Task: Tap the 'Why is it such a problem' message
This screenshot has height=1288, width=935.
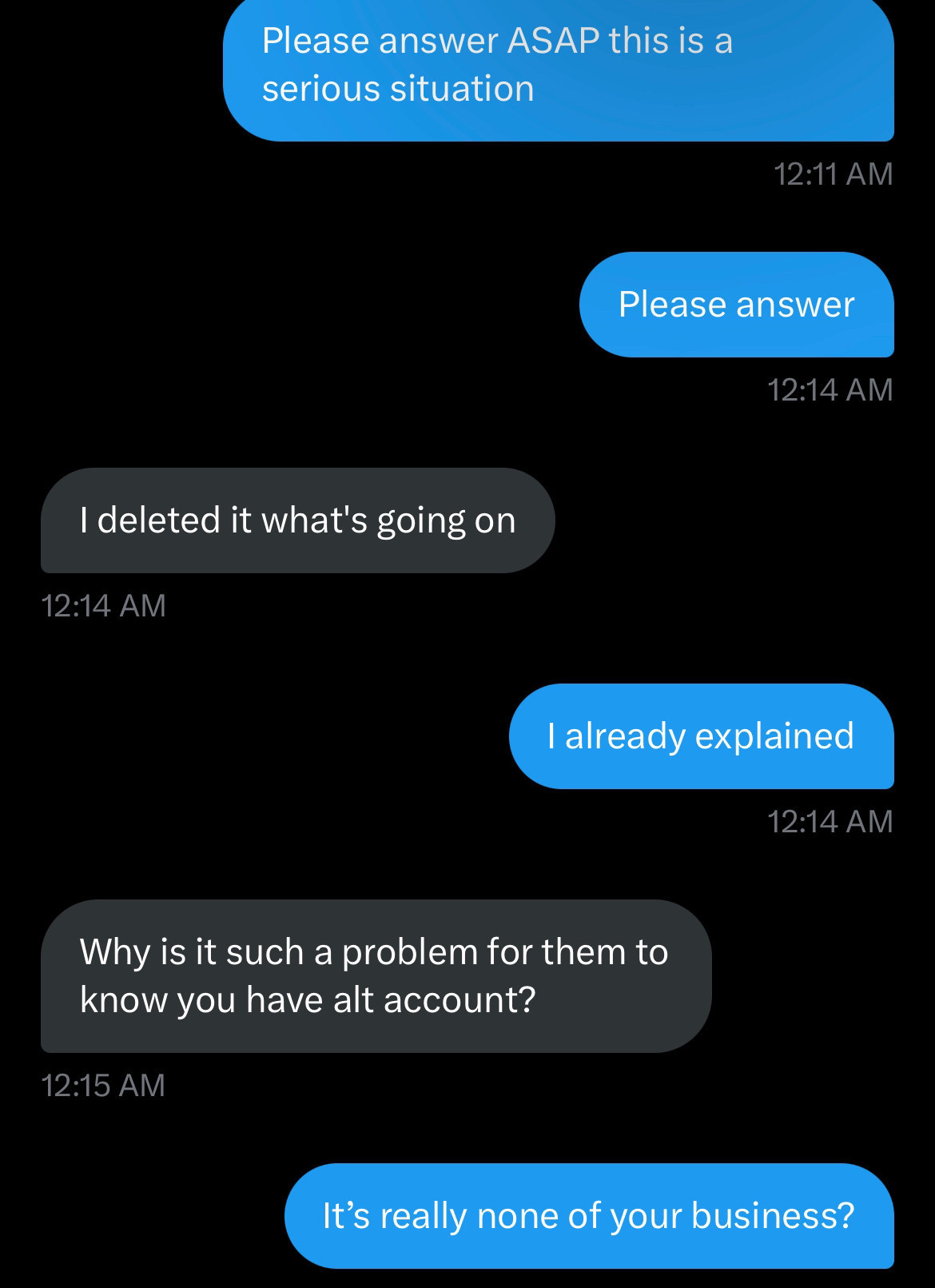Action: pos(376,976)
